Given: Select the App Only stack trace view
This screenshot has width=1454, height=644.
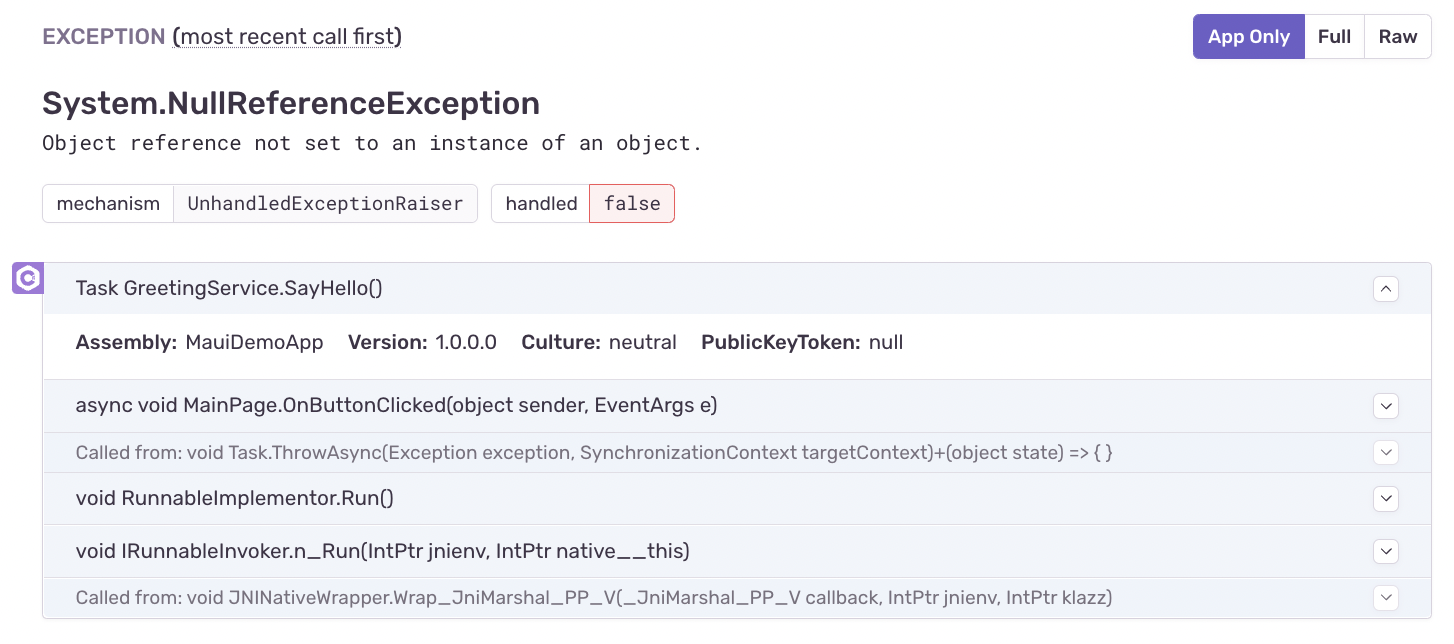Looking at the screenshot, I should [1248, 37].
